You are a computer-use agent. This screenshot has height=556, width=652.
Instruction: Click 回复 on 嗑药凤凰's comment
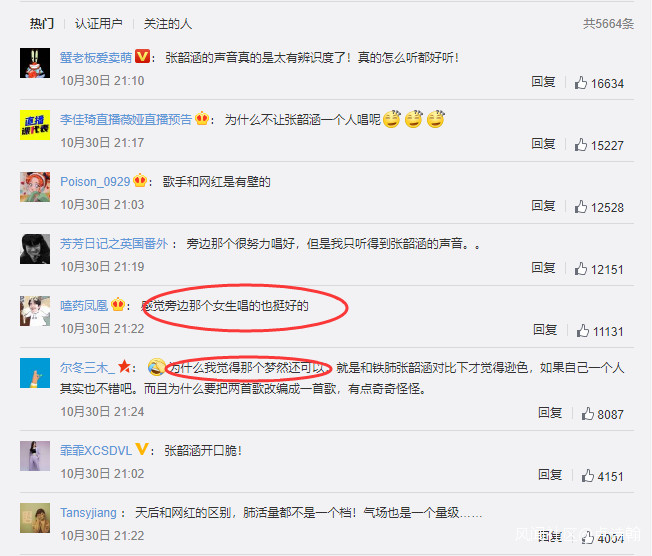pos(545,330)
